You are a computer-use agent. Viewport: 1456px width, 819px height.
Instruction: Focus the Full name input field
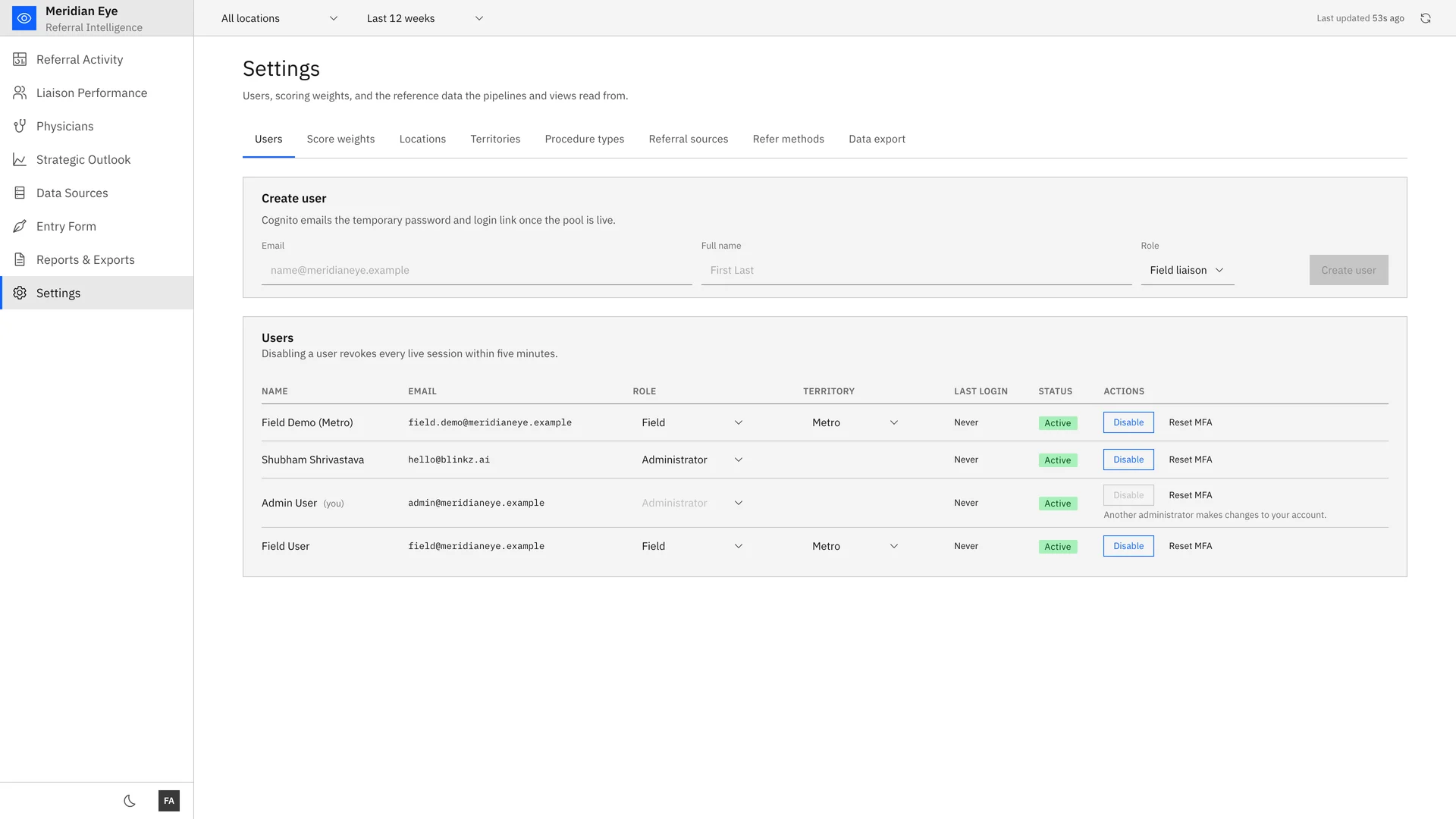[x=916, y=270]
